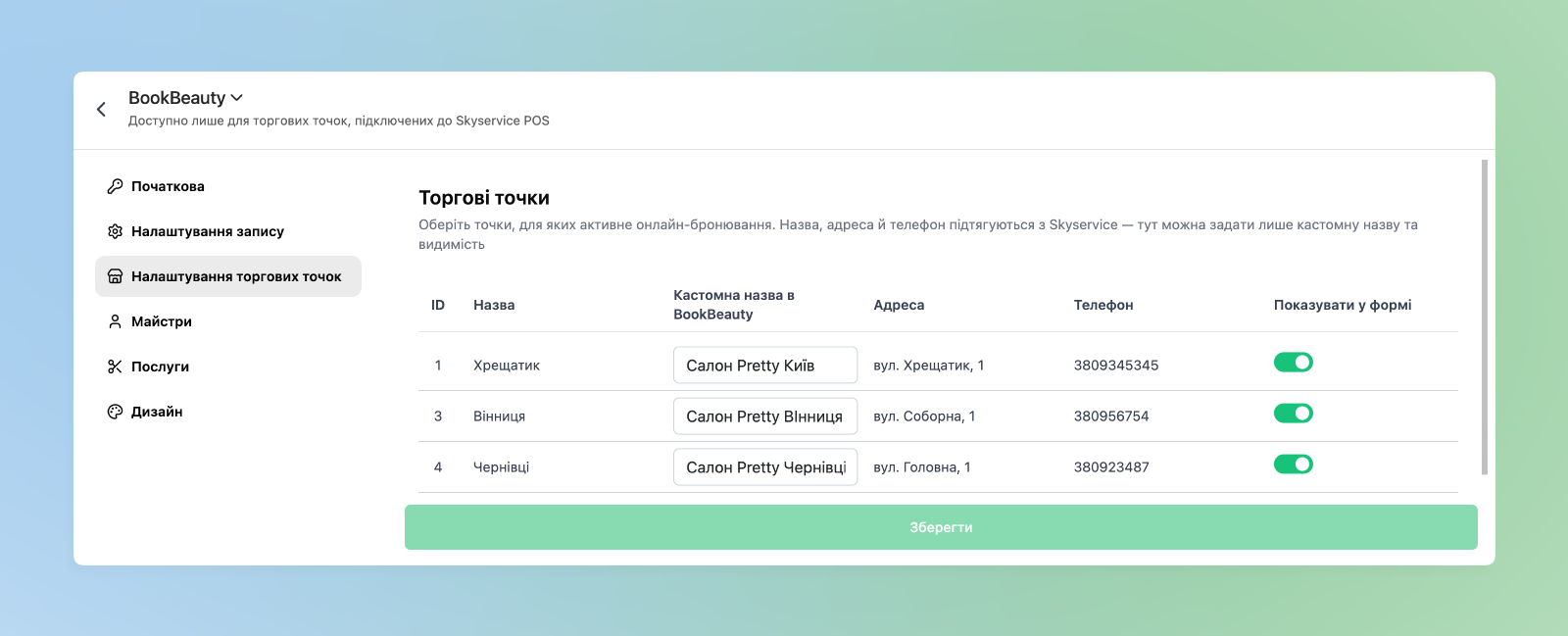Click the Хрещатик name cell
The width and height of the screenshot is (1568, 636).
(x=507, y=366)
